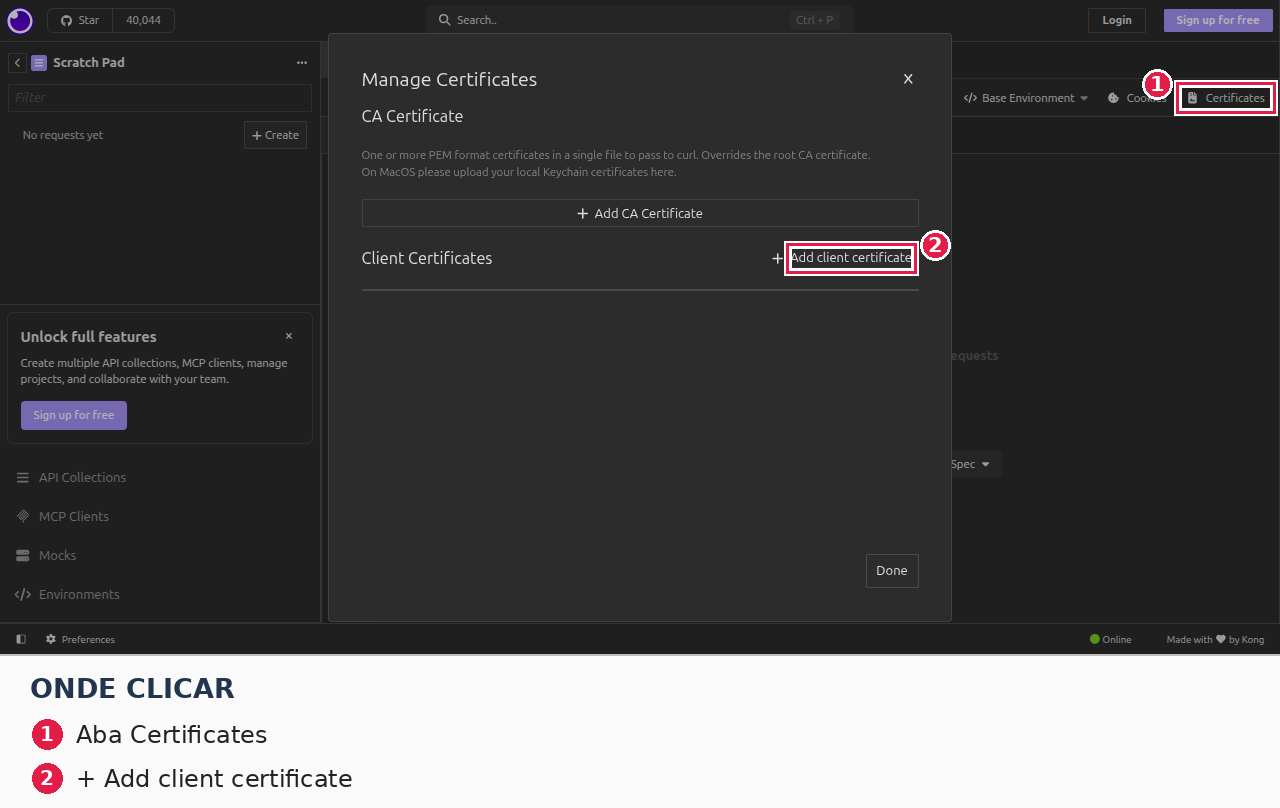Image resolution: width=1280 pixels, height=808 pixels.
Task: Click the No requests yet text
Action: click(63, 135)
